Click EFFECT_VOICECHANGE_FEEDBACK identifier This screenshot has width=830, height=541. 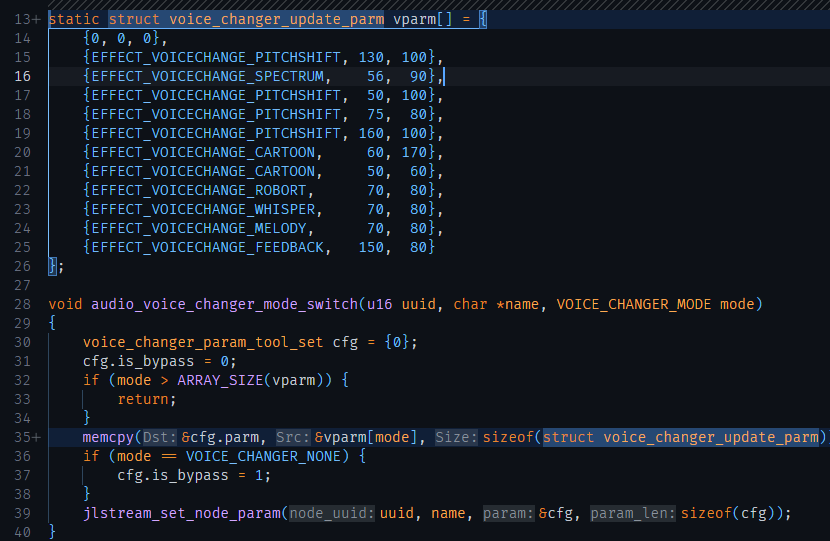point(208,247)
